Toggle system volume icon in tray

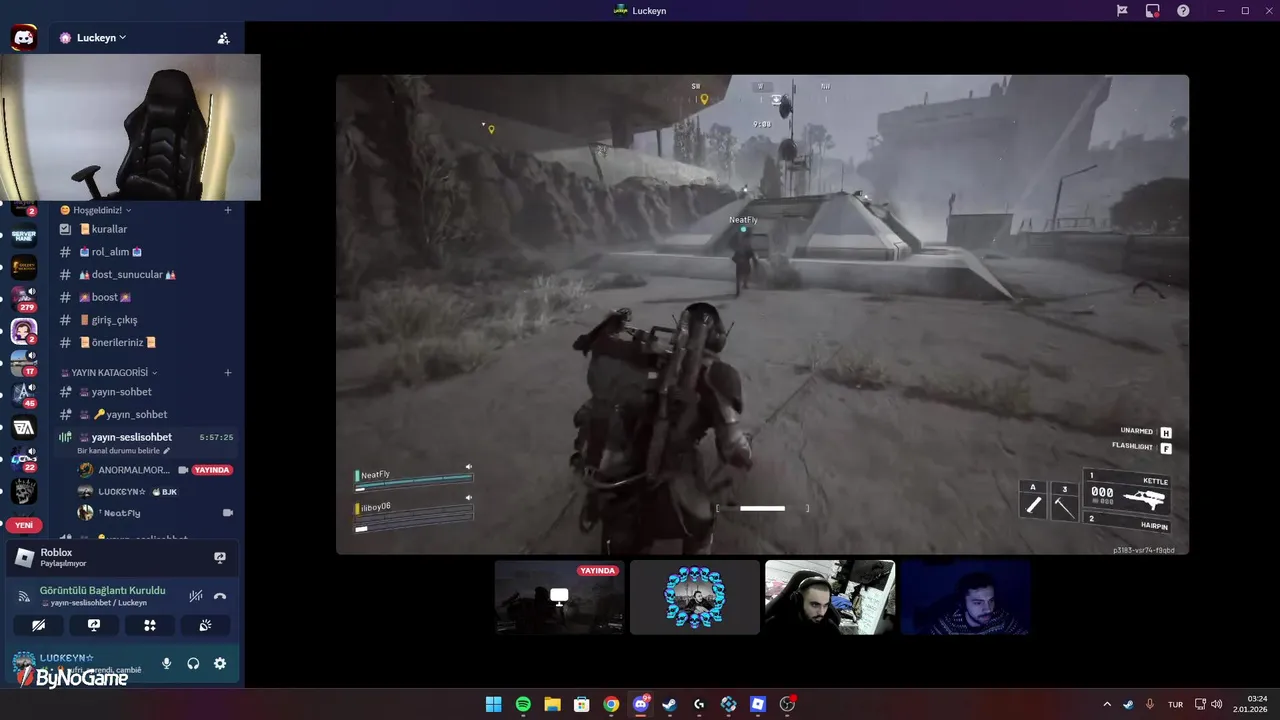point(1217,704)
